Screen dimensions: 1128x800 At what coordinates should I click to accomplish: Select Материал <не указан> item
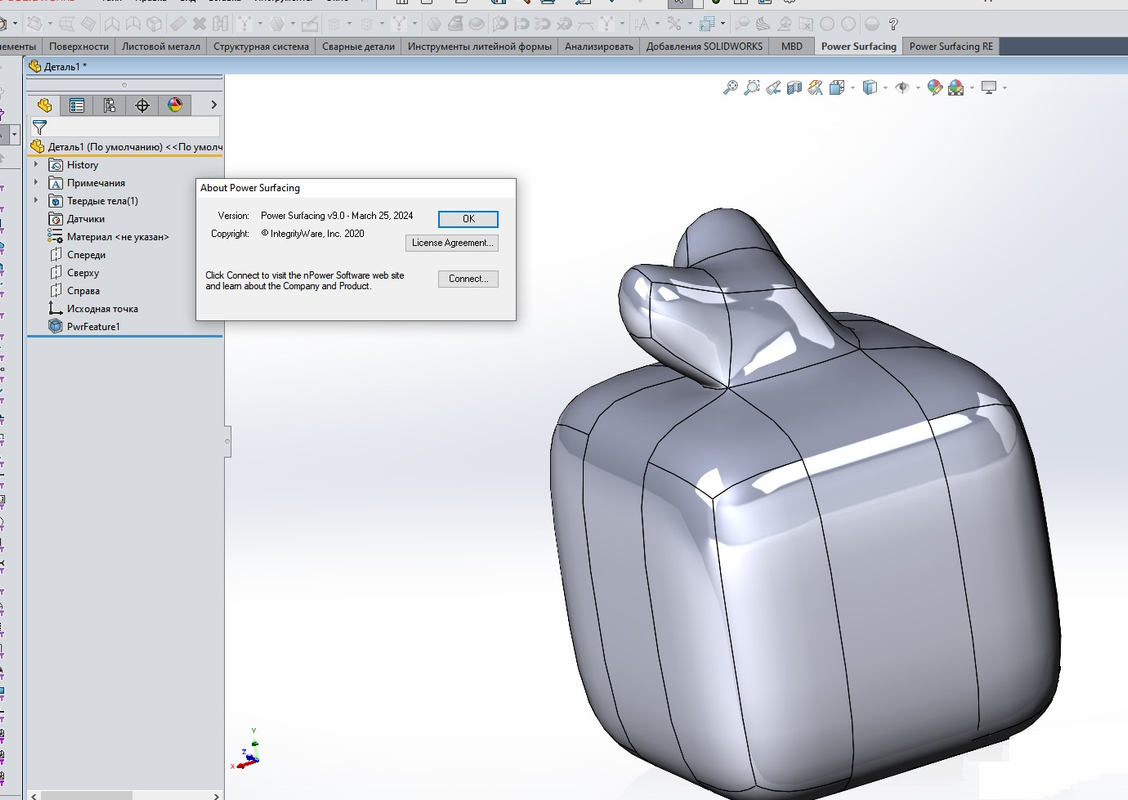tap(109, 237)
